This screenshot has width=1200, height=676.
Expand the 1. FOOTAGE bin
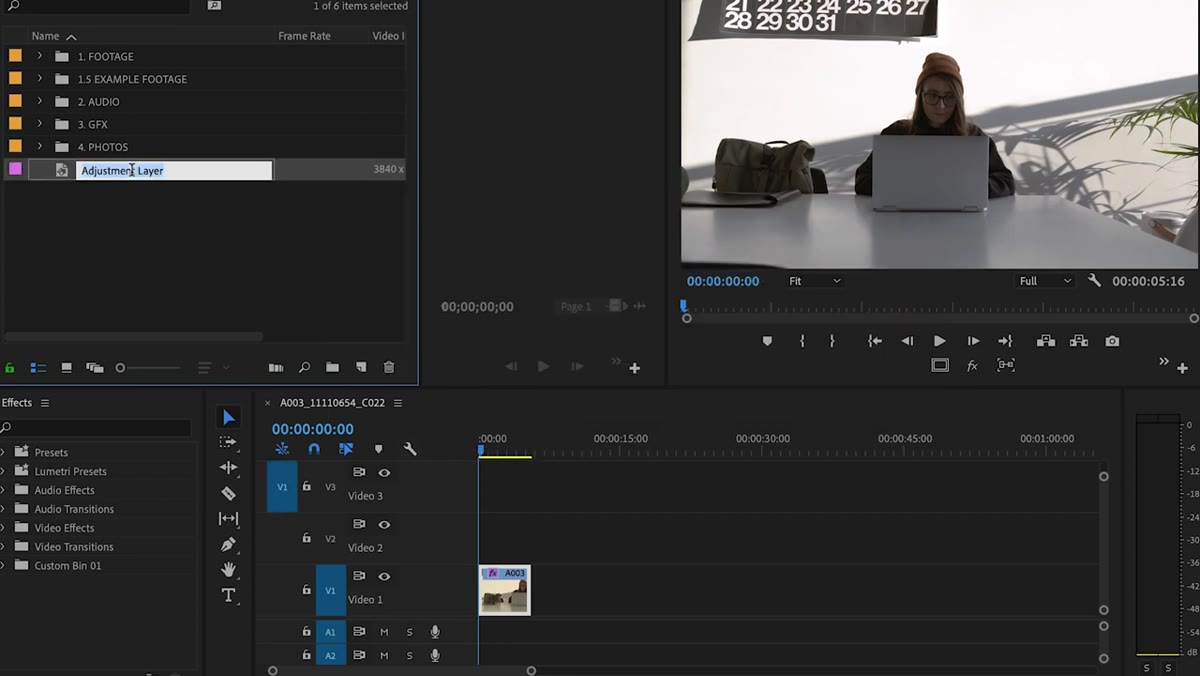click(x=39, y=56)
